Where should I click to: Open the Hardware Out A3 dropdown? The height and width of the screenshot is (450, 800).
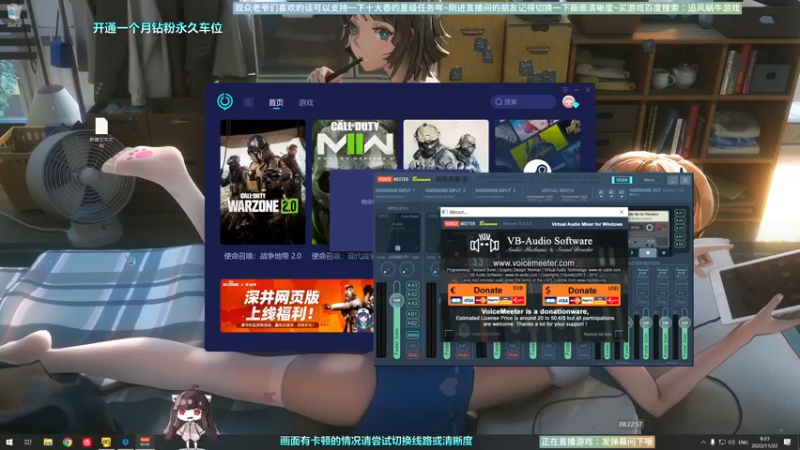pos(621,193)
